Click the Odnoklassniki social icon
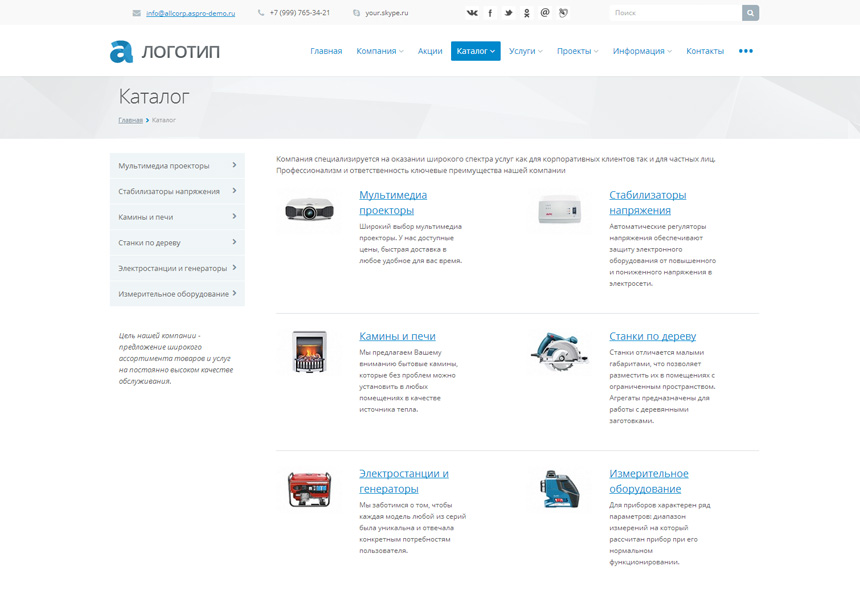The width and height of the screenshot is (860, 600). [x=527, y=13]
